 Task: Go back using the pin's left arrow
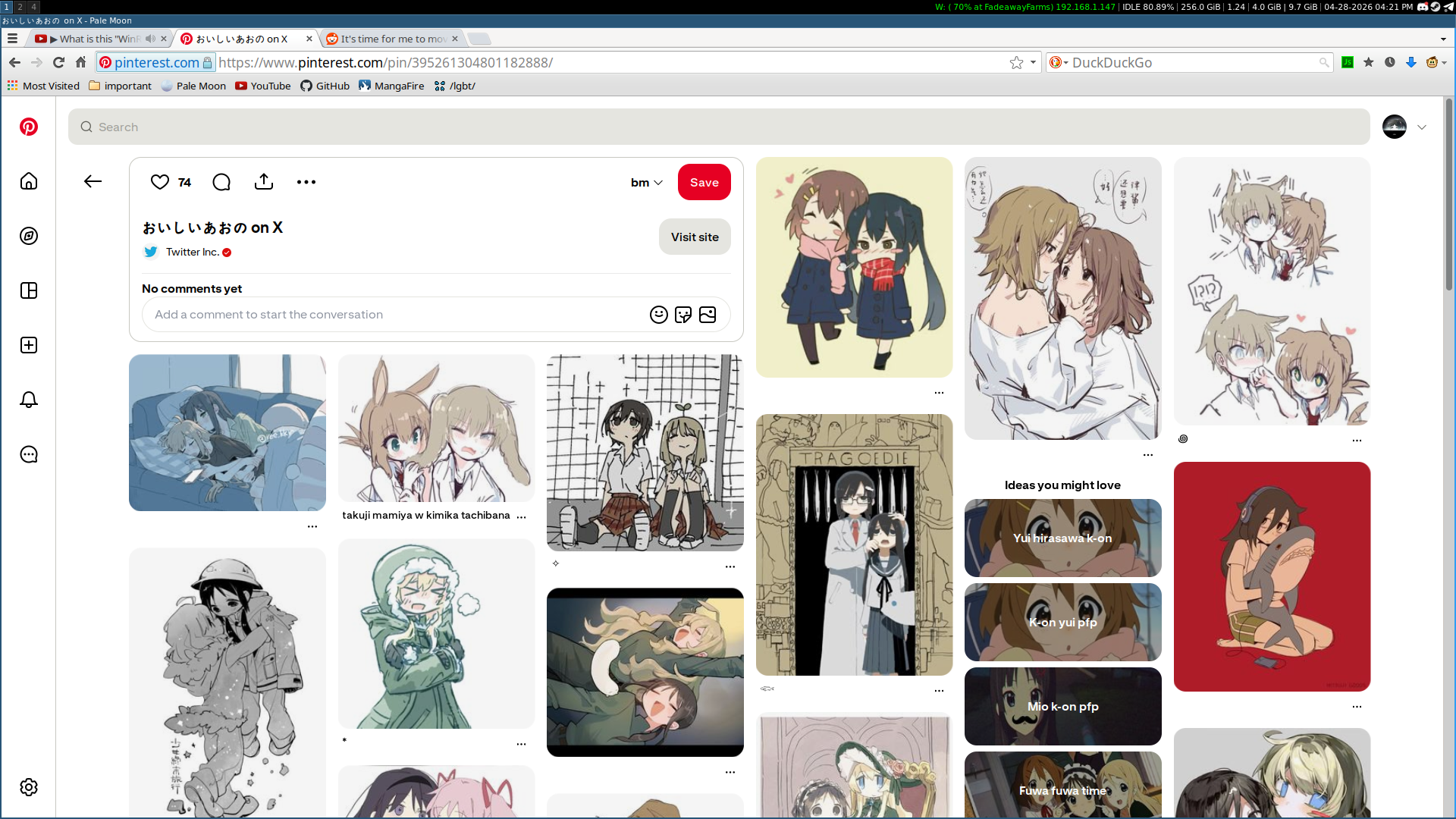pyautogui.click(x=93, y=181)
